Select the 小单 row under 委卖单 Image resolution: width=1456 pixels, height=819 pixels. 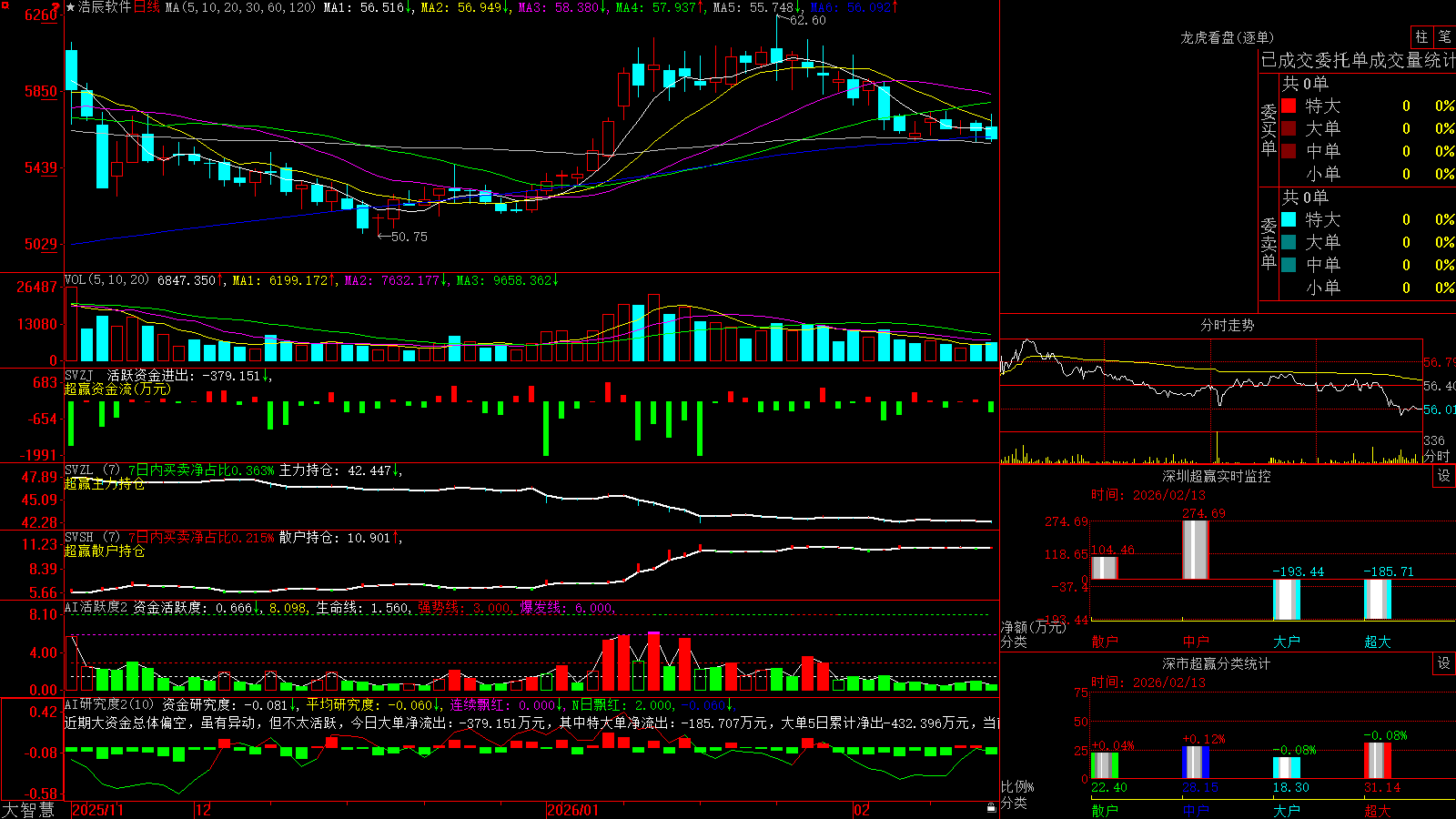[x=1368, y=288]
